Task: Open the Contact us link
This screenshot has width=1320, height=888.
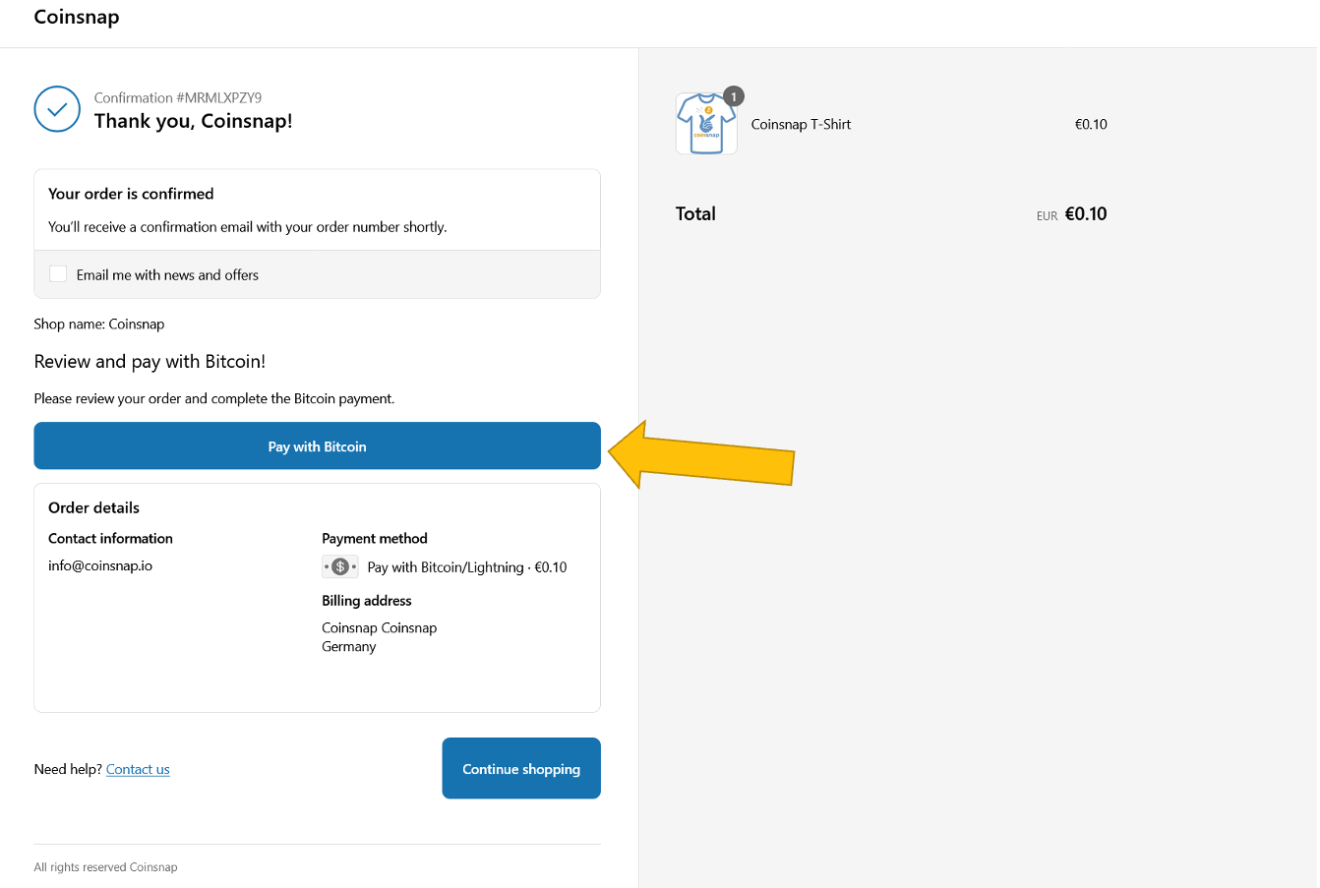Action: coord(138,769)
